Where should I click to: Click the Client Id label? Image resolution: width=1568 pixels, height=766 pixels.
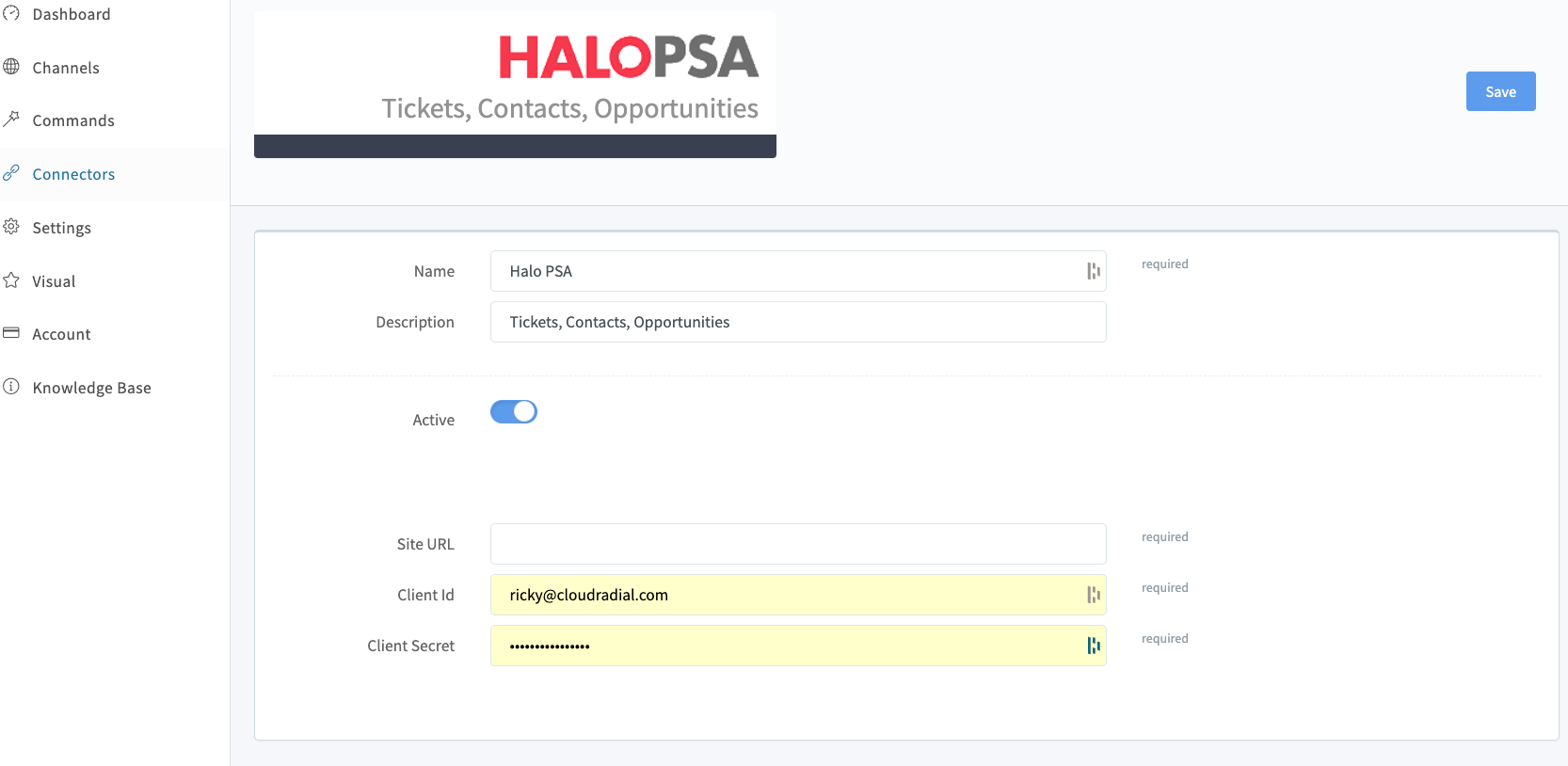(425, 595)
